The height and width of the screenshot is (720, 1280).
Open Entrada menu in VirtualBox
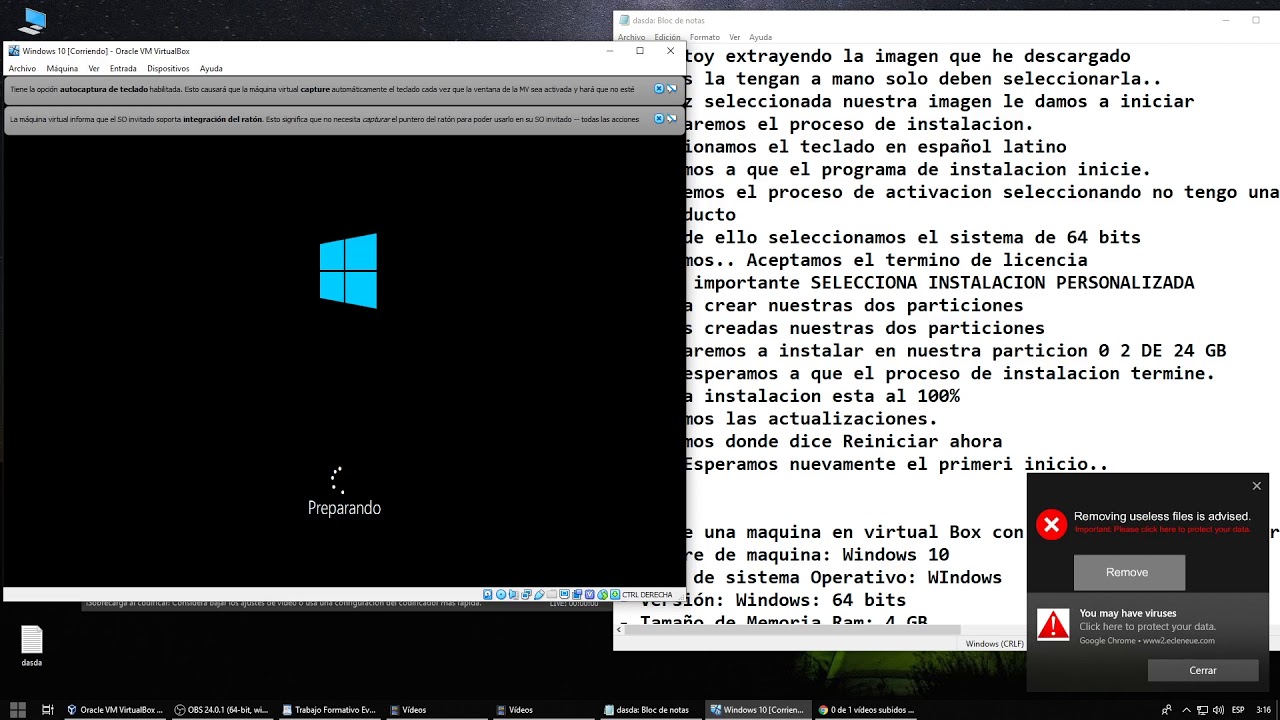[x=123, y=69]
